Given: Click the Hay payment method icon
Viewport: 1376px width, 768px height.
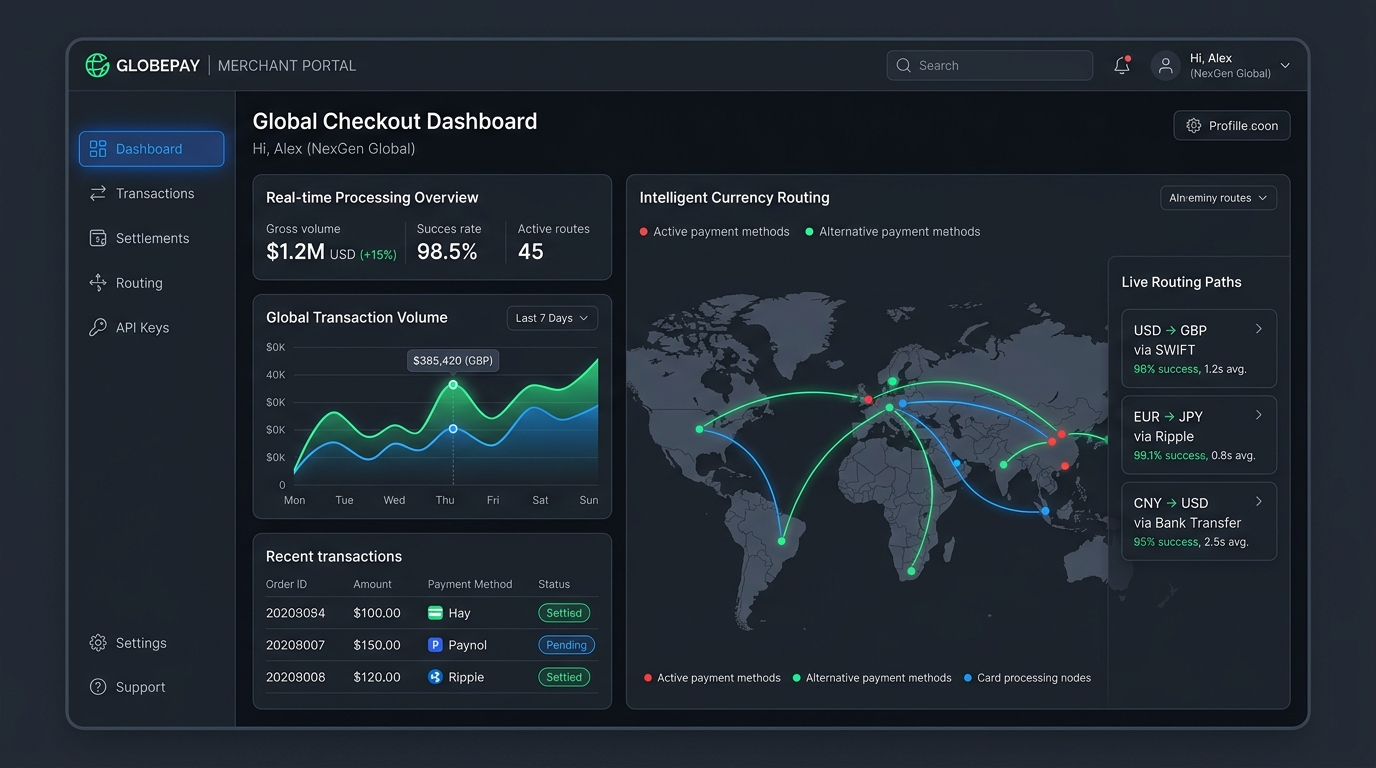Looking at the screenshot, I should [x=435, y=613].
